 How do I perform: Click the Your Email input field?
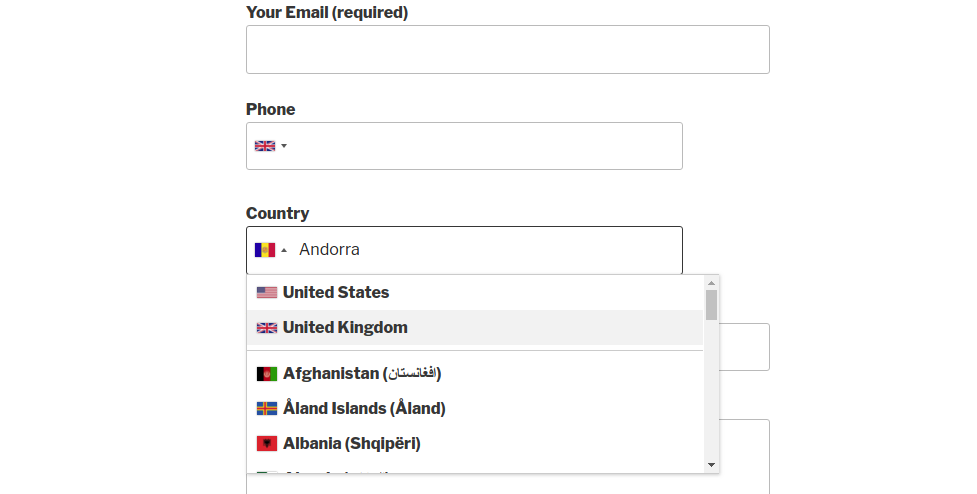pyautogui.click(x=507, y=50)
